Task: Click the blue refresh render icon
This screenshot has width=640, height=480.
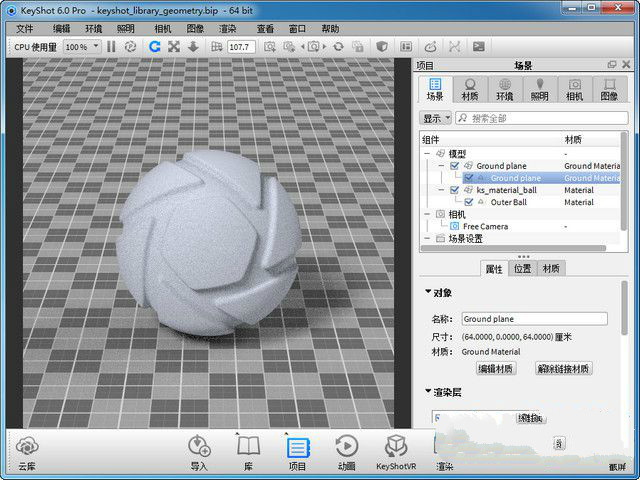Action: 155,46
